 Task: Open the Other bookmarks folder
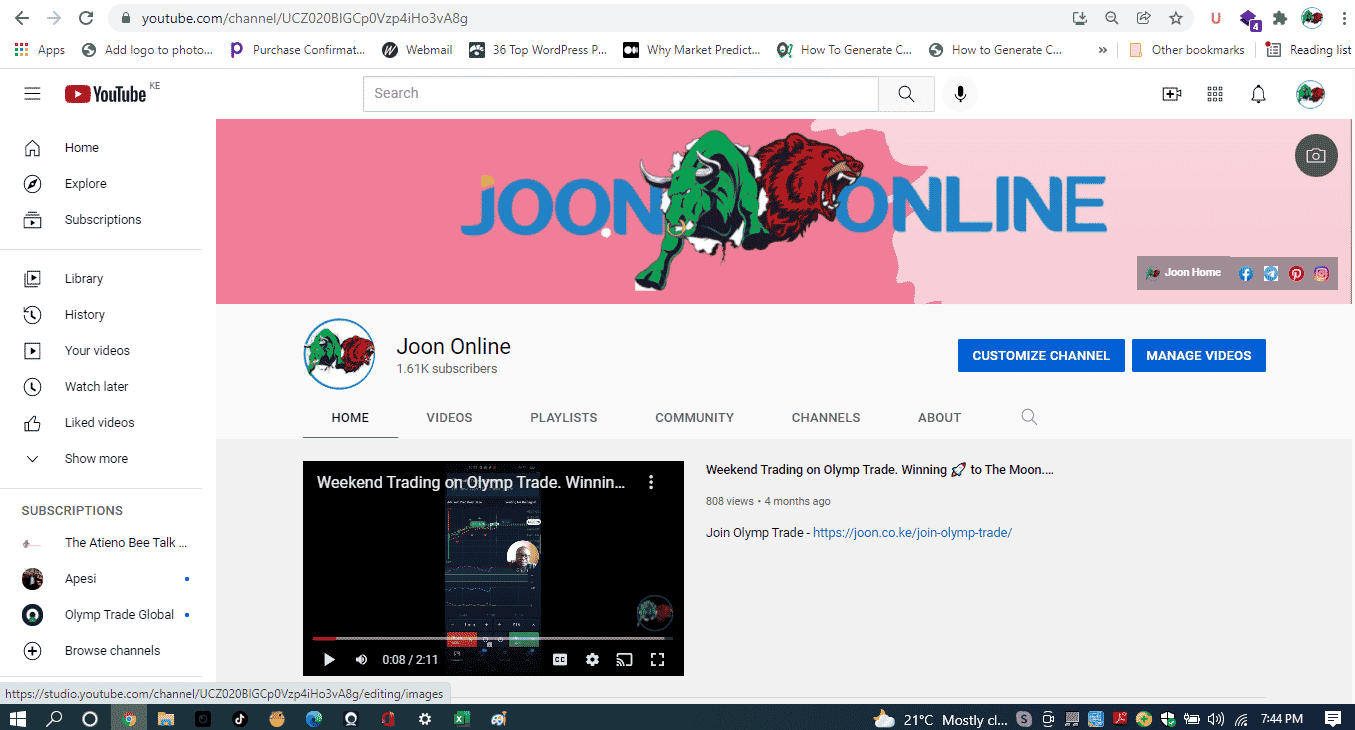(x=1187, y=50)
